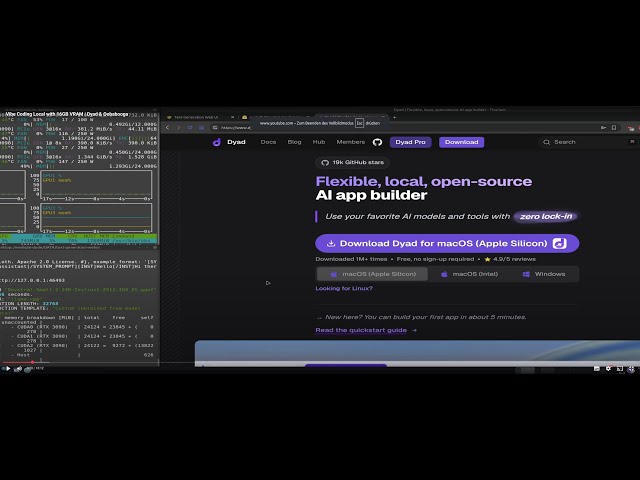
Task: Click the Dyad Pro button
Action: 410,142
